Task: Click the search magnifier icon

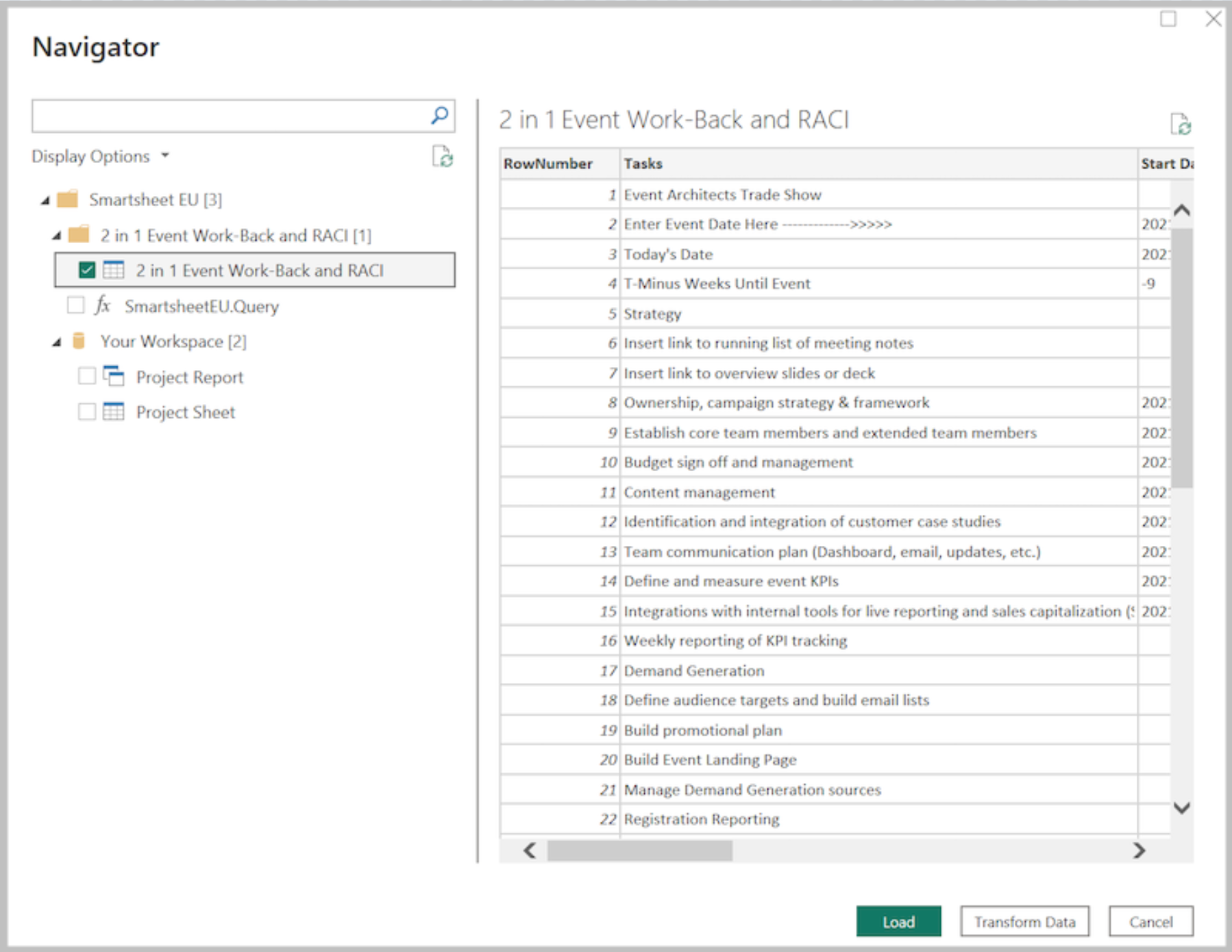Action: [439, 116]
